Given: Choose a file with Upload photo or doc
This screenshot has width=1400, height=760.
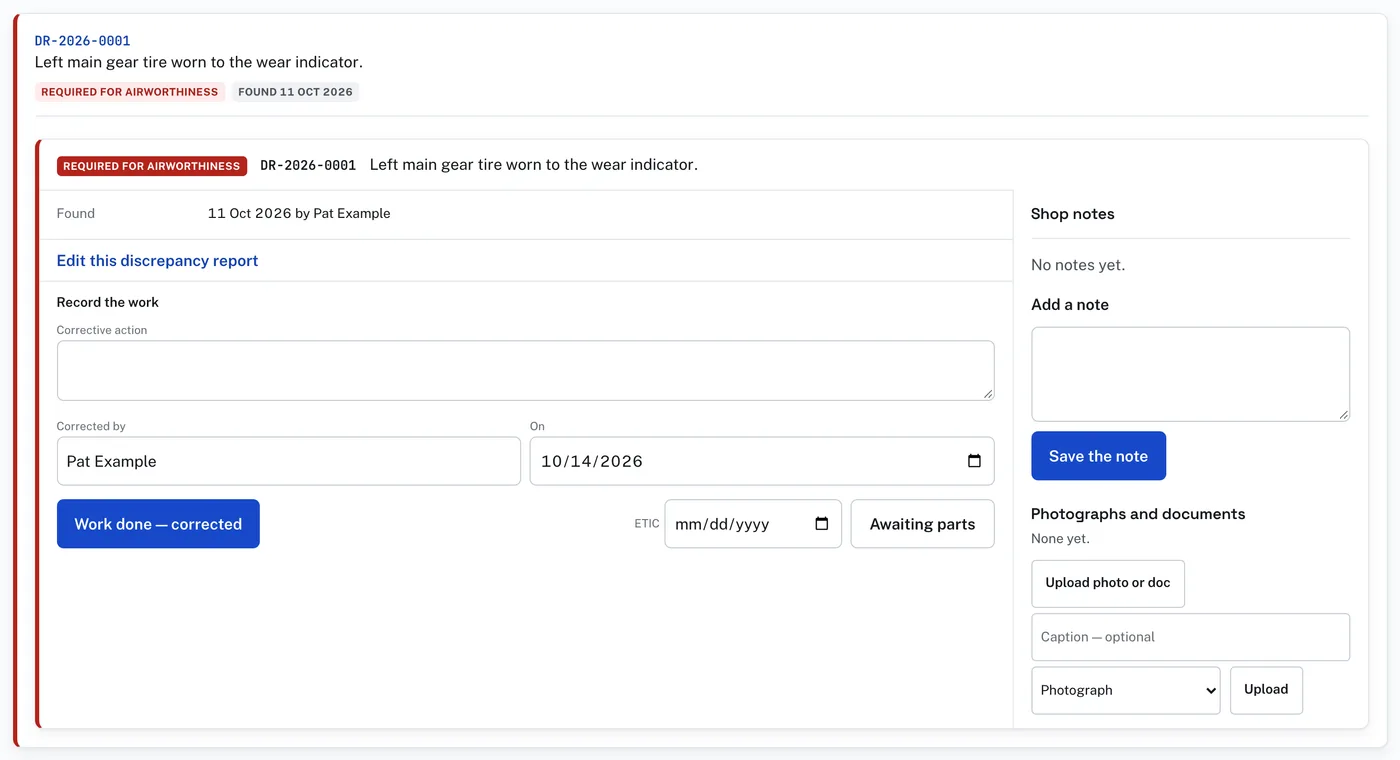Looking at the screenshot, I should 1108,583.
